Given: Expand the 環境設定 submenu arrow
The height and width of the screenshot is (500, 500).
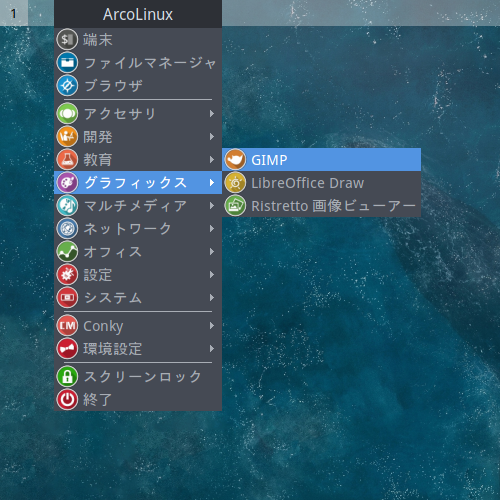Looking at the screenshot, I should [x=212, y=349].
